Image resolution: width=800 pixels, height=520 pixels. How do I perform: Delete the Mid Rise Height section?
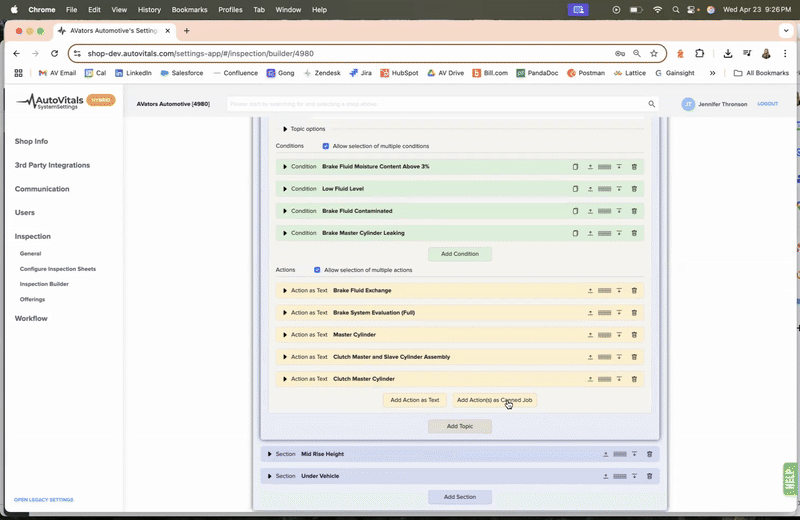tap(649, 454)
